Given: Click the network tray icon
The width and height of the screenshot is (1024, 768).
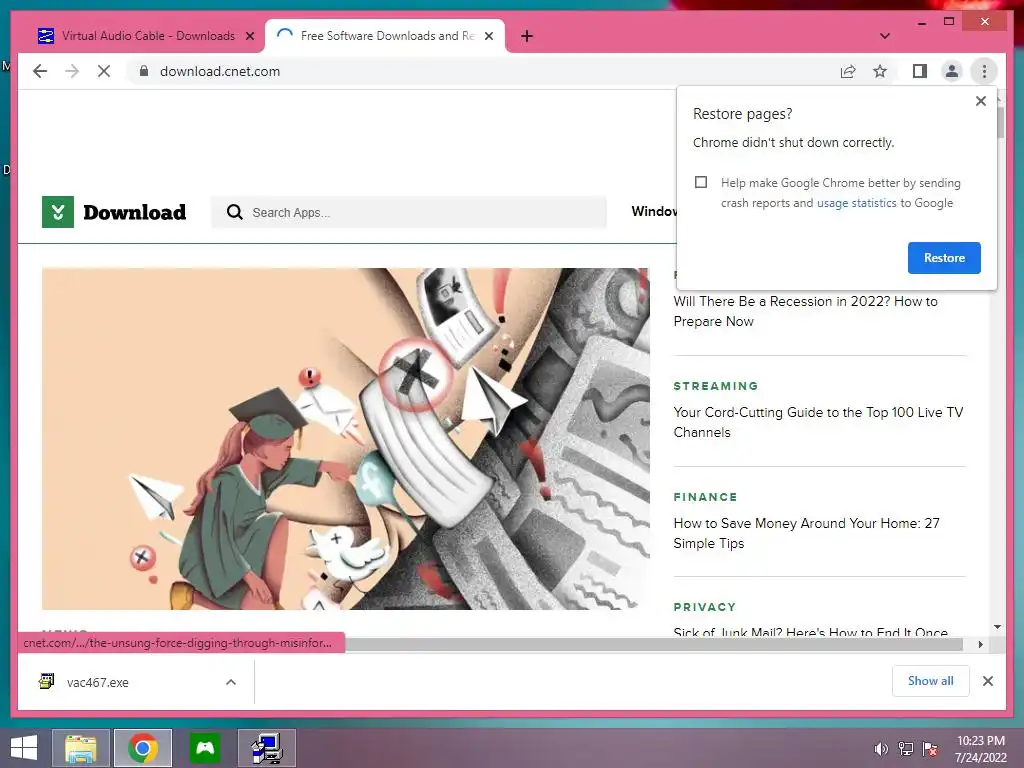Looking at the screenshot, I should point(905,748).
